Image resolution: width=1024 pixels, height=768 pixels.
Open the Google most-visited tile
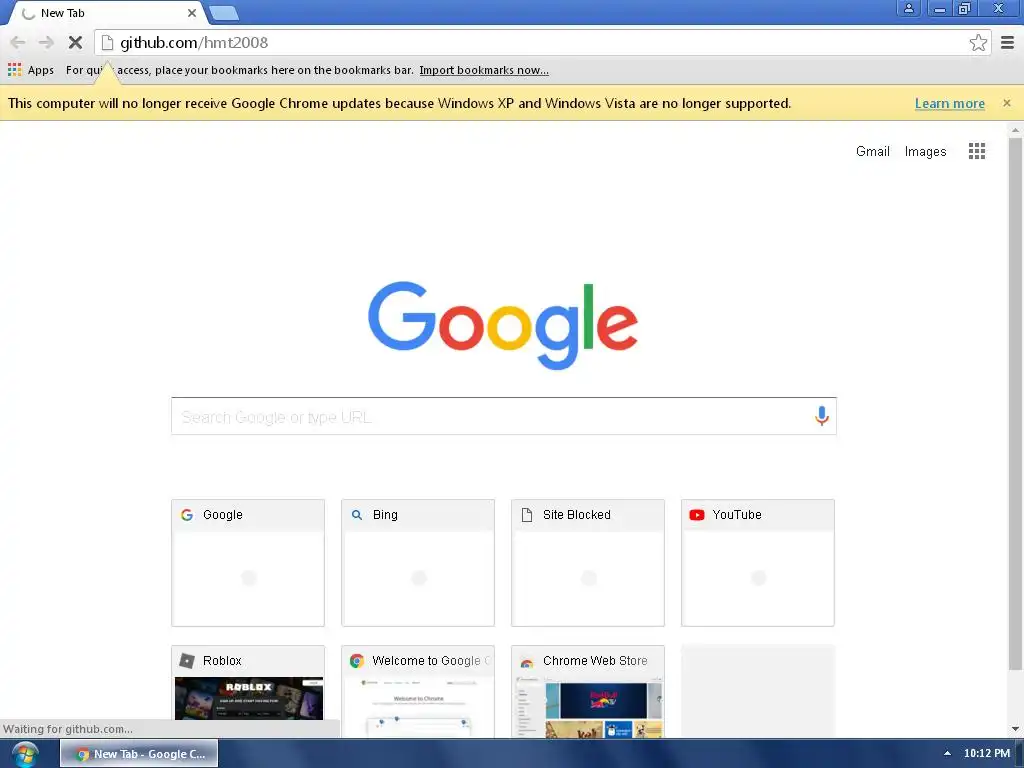[248, 563]
